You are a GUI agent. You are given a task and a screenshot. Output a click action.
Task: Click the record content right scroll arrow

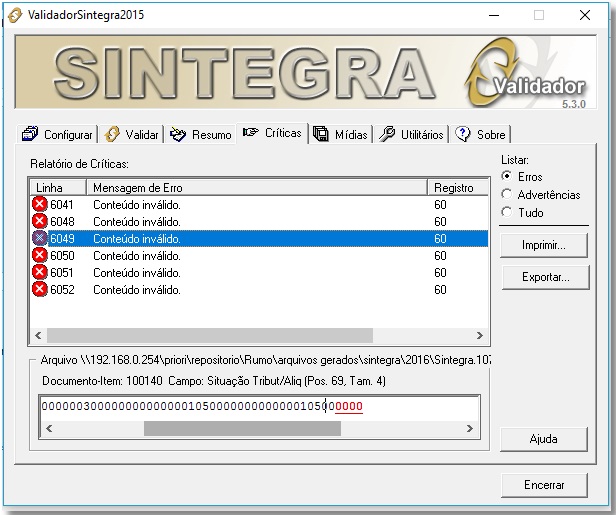[470, 428]
